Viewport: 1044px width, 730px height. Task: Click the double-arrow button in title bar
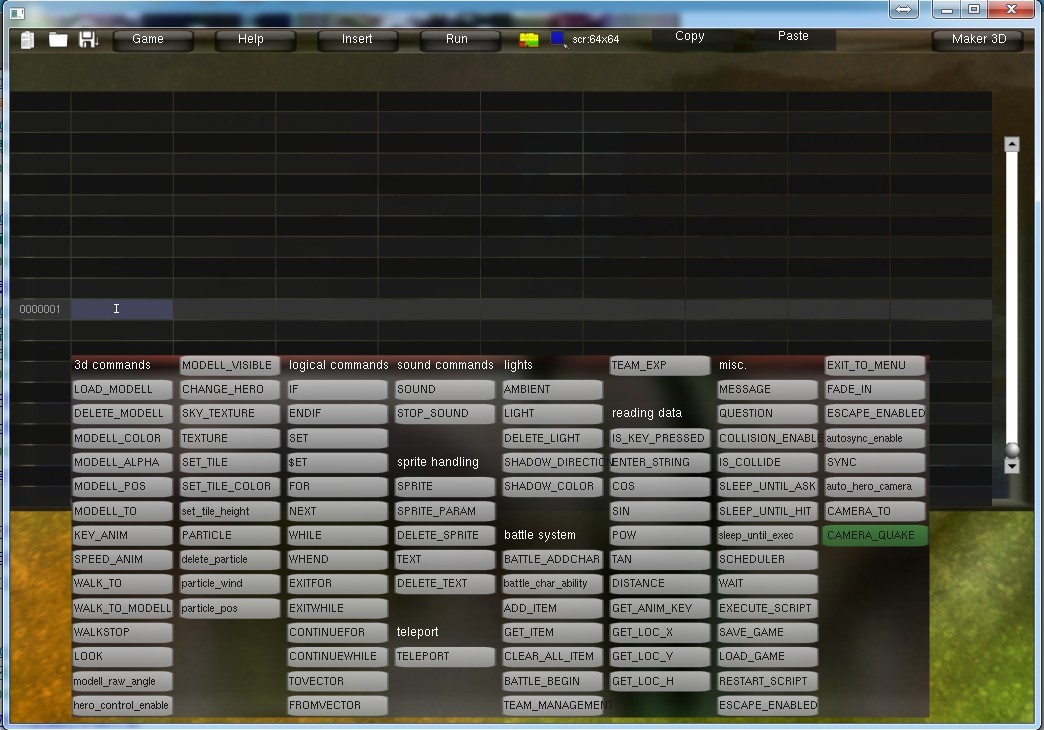(x=904, y=9)
